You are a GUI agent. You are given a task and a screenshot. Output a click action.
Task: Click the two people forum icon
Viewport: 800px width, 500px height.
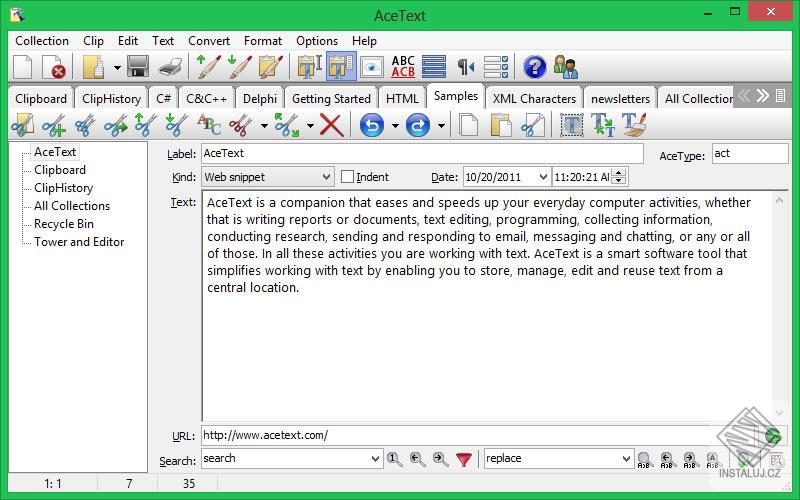click(566, 67)
